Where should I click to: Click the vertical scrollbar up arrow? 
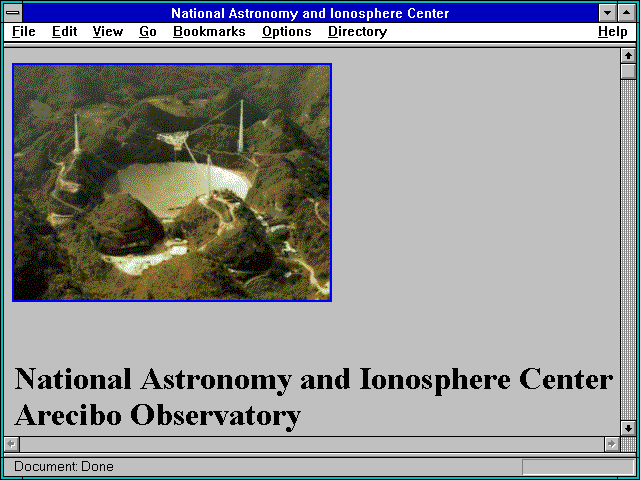click(628, 56)
